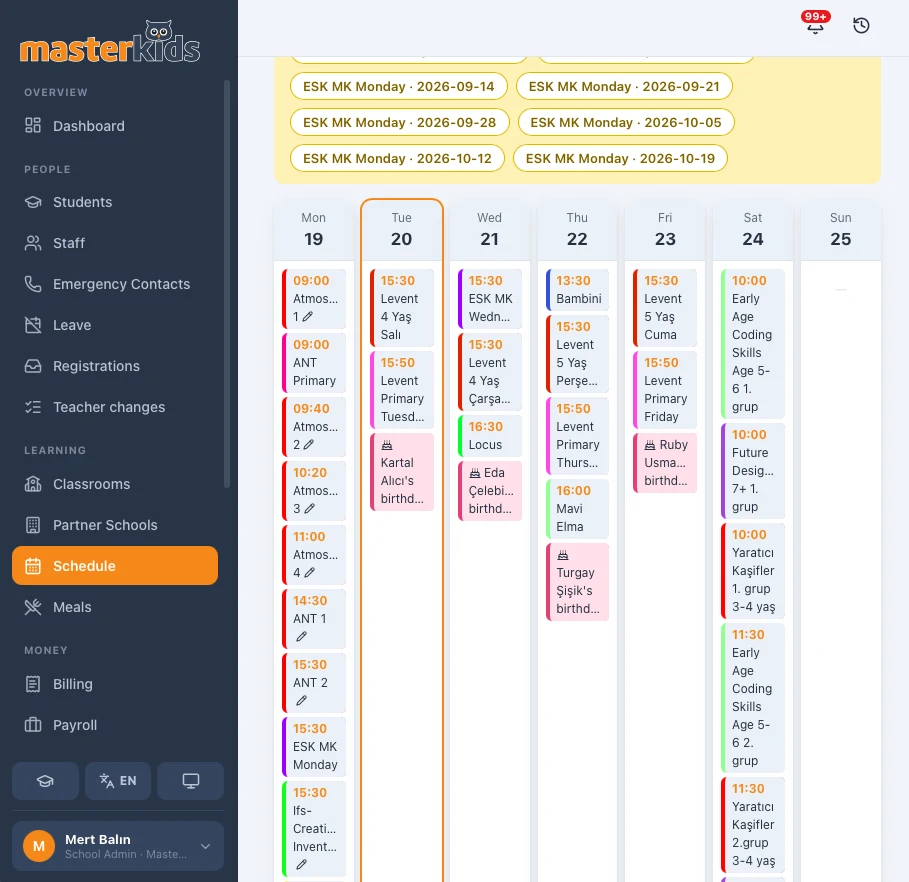Expand the Mert Balın profile chevron
909x882 pixels.
point(205,846)
